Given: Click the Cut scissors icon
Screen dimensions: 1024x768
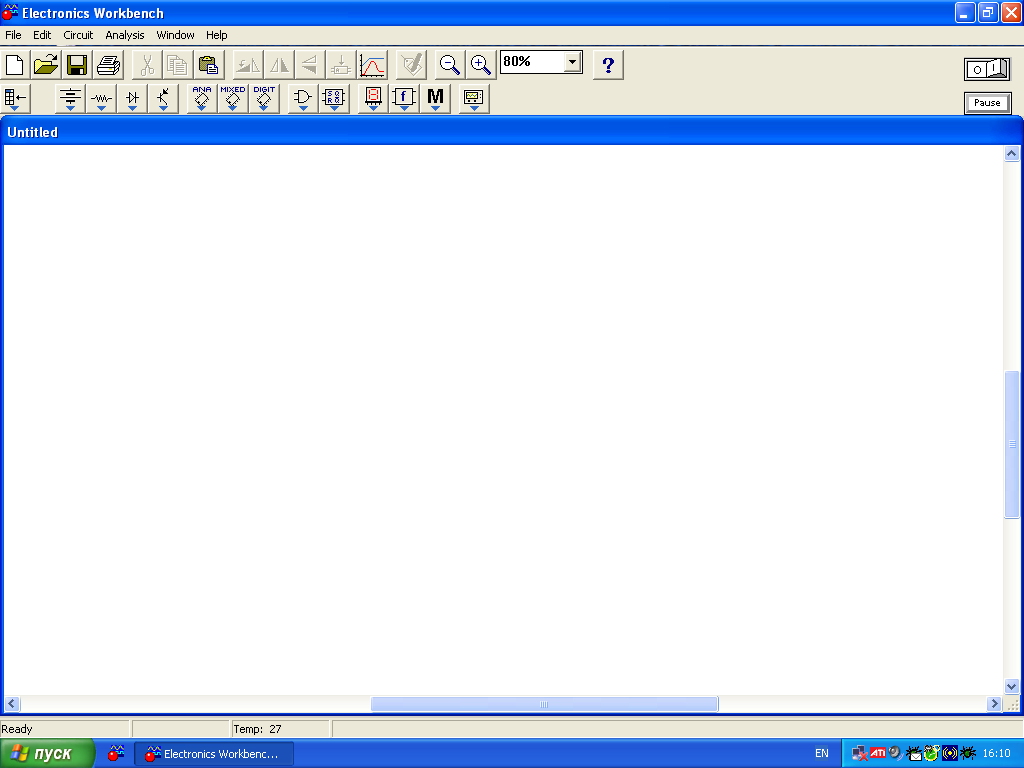Looking at the screenshot, I should [147, 65].
